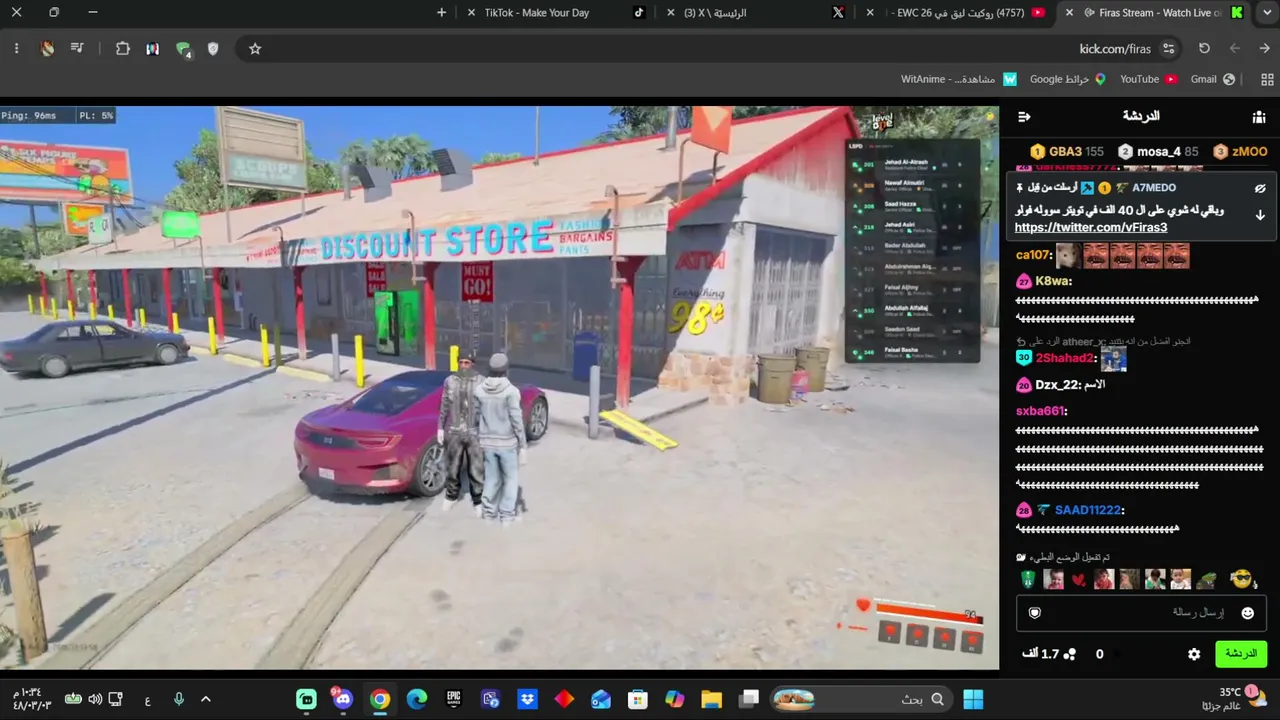The height and width of the screenshot is (720, 1280).
Task: Collapse the chat panel with arrow icon
Action: tap(1024, 117)
